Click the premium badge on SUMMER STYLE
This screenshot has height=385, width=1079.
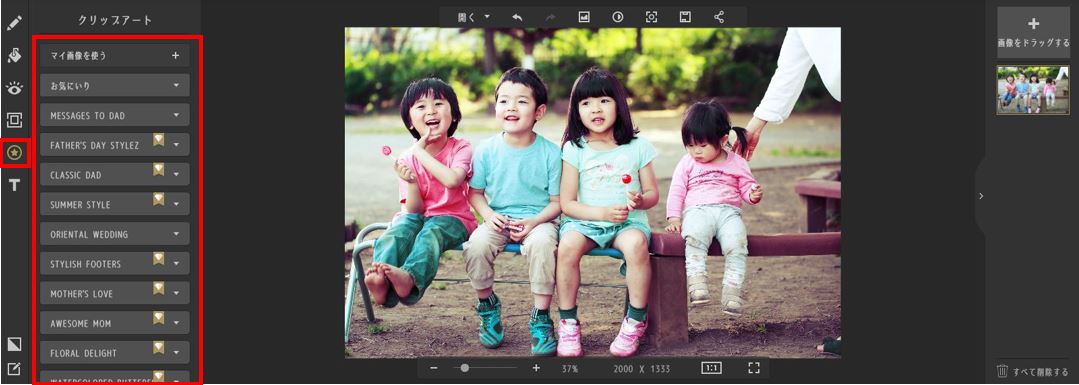tap(158, 199)
